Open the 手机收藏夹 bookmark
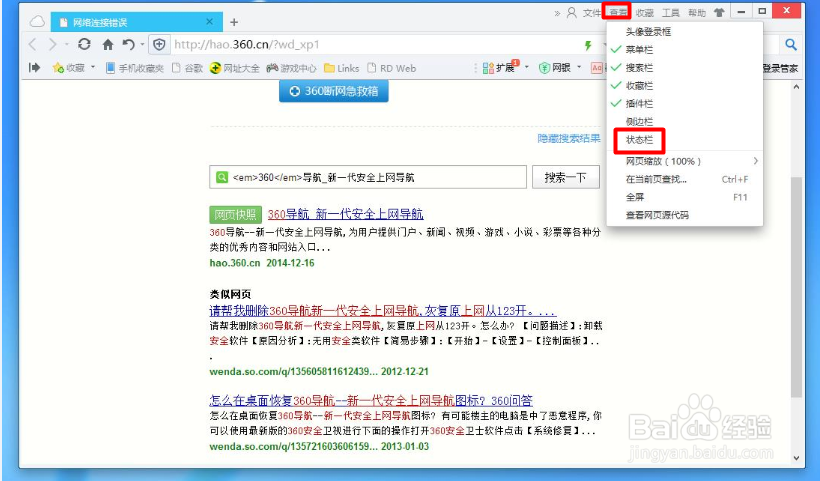820x481 pixels. 134,68
